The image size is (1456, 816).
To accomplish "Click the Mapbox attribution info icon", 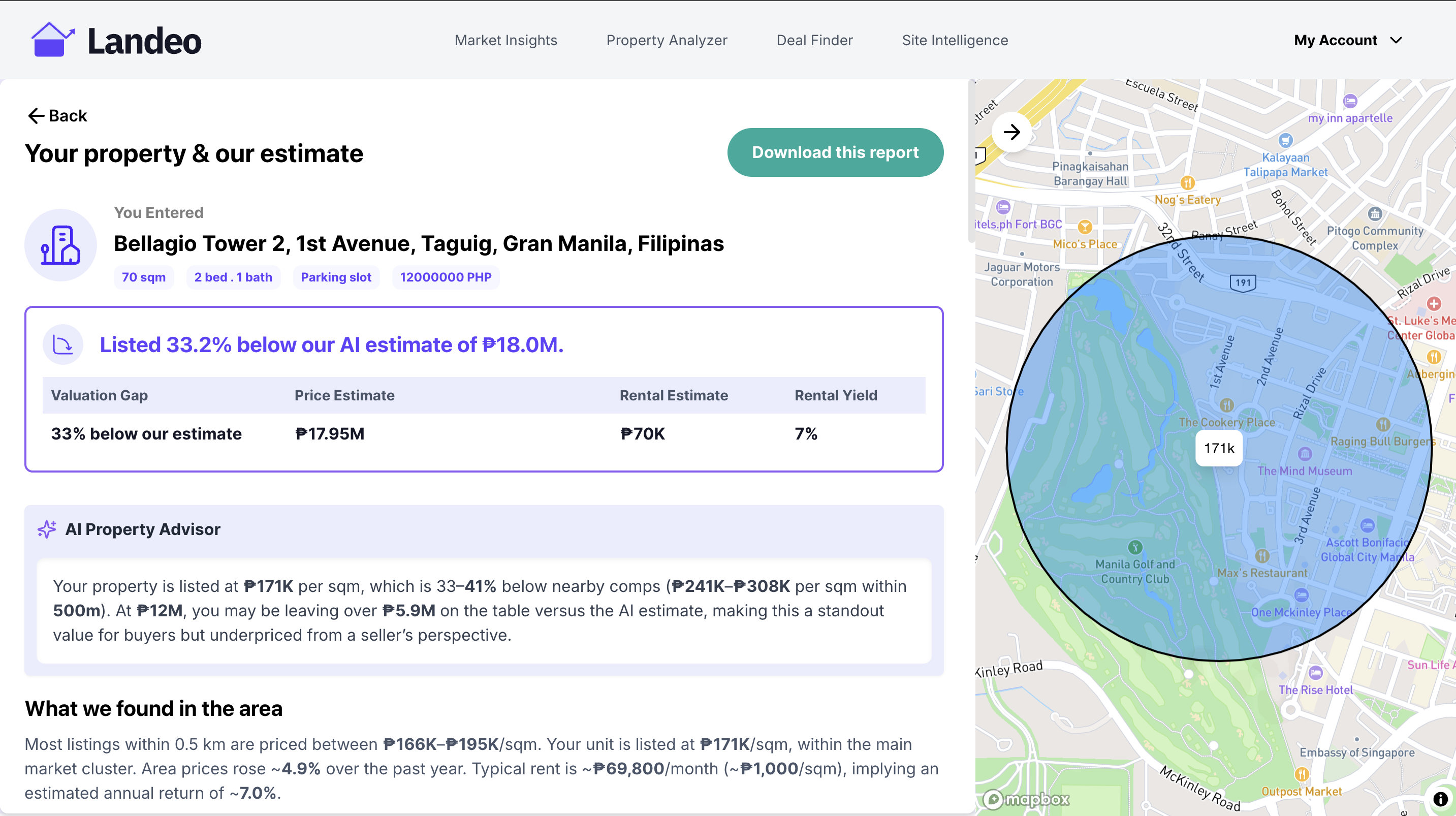I will coord(1439,800).
